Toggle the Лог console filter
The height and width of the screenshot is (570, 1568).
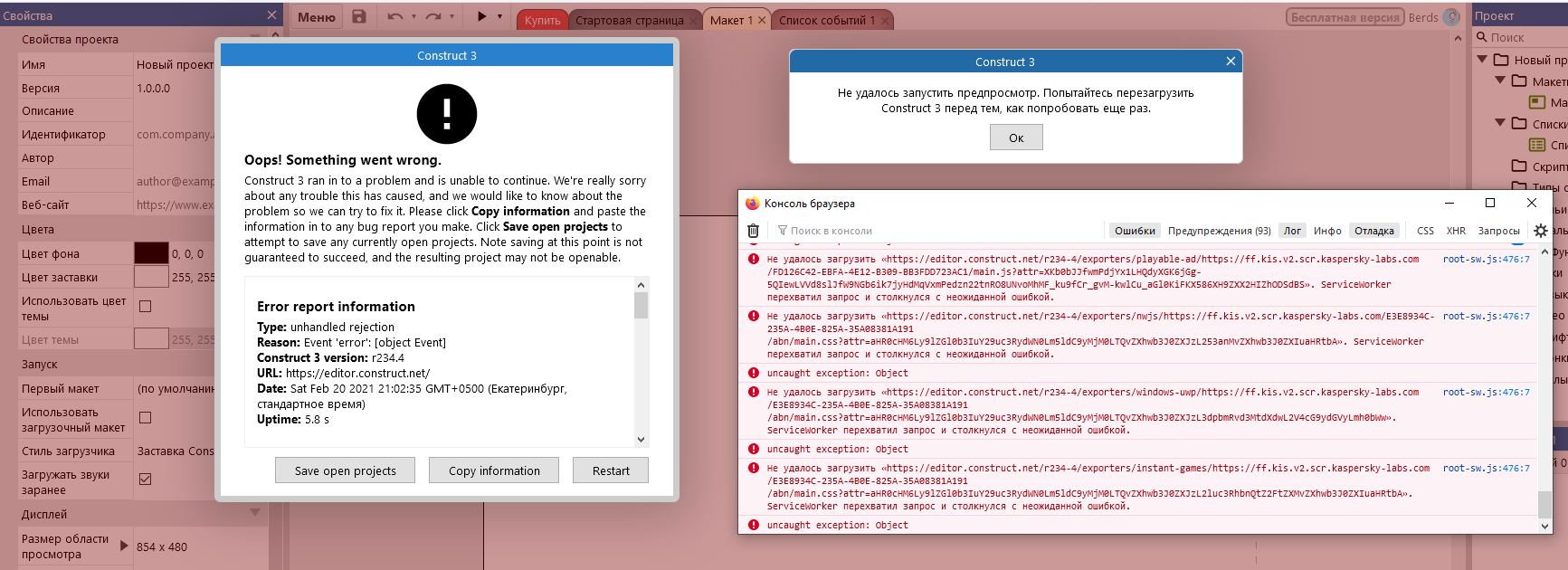coord(1292,231)
